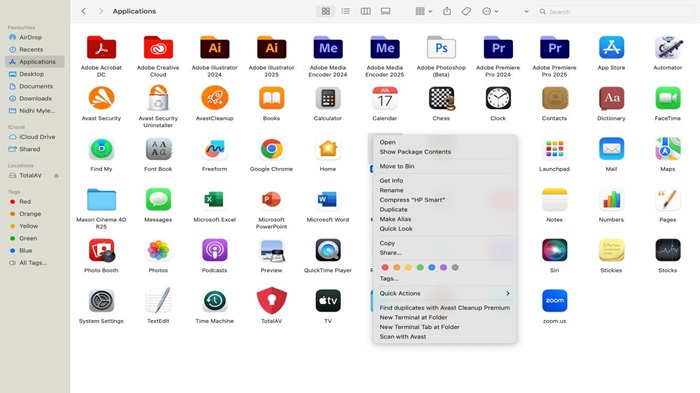Select the Chess app icon
Viewport: 700px width, 393px height.
(442, 98)
